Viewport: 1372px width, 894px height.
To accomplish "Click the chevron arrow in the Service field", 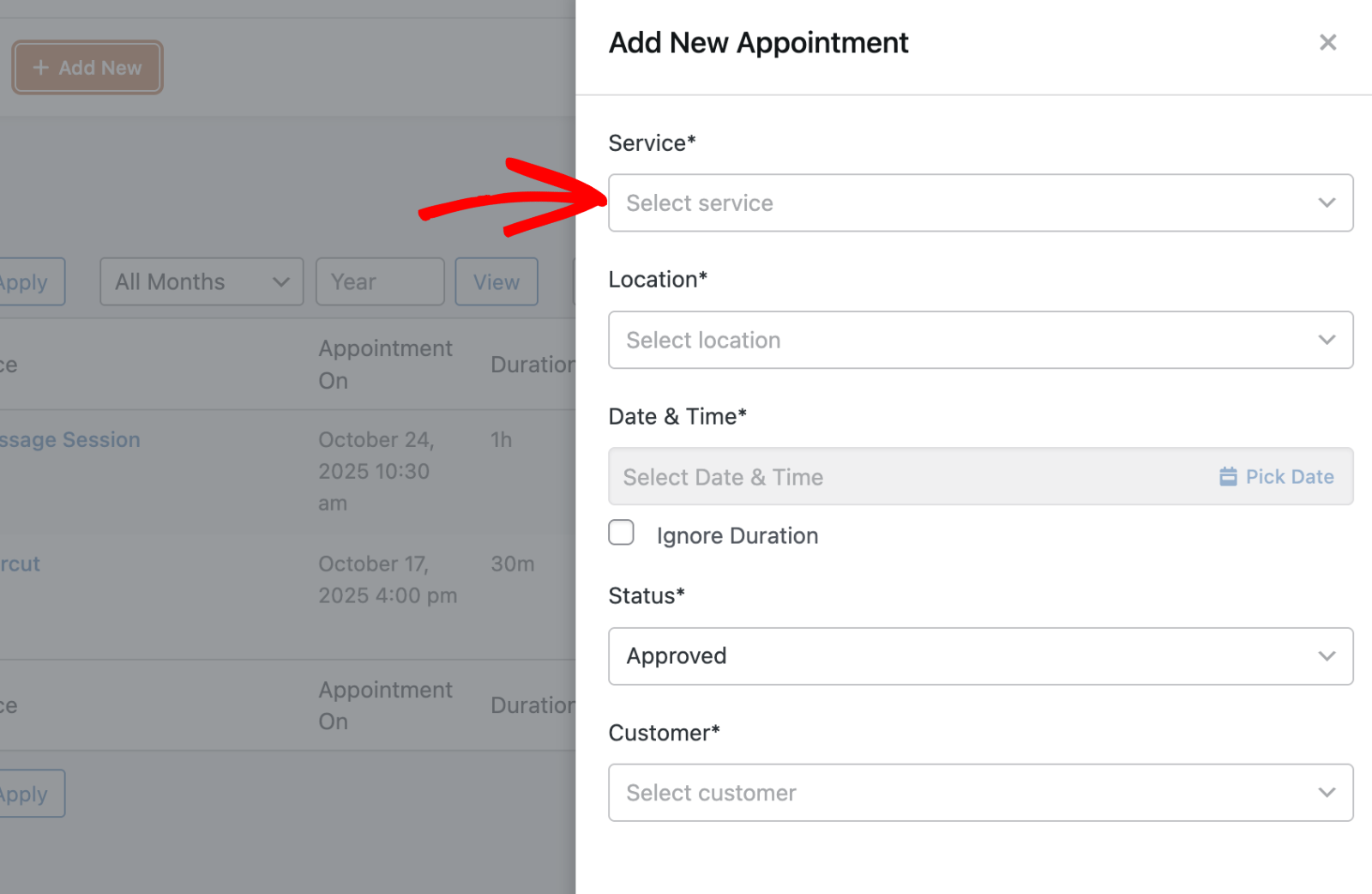I will [1327, 203].
